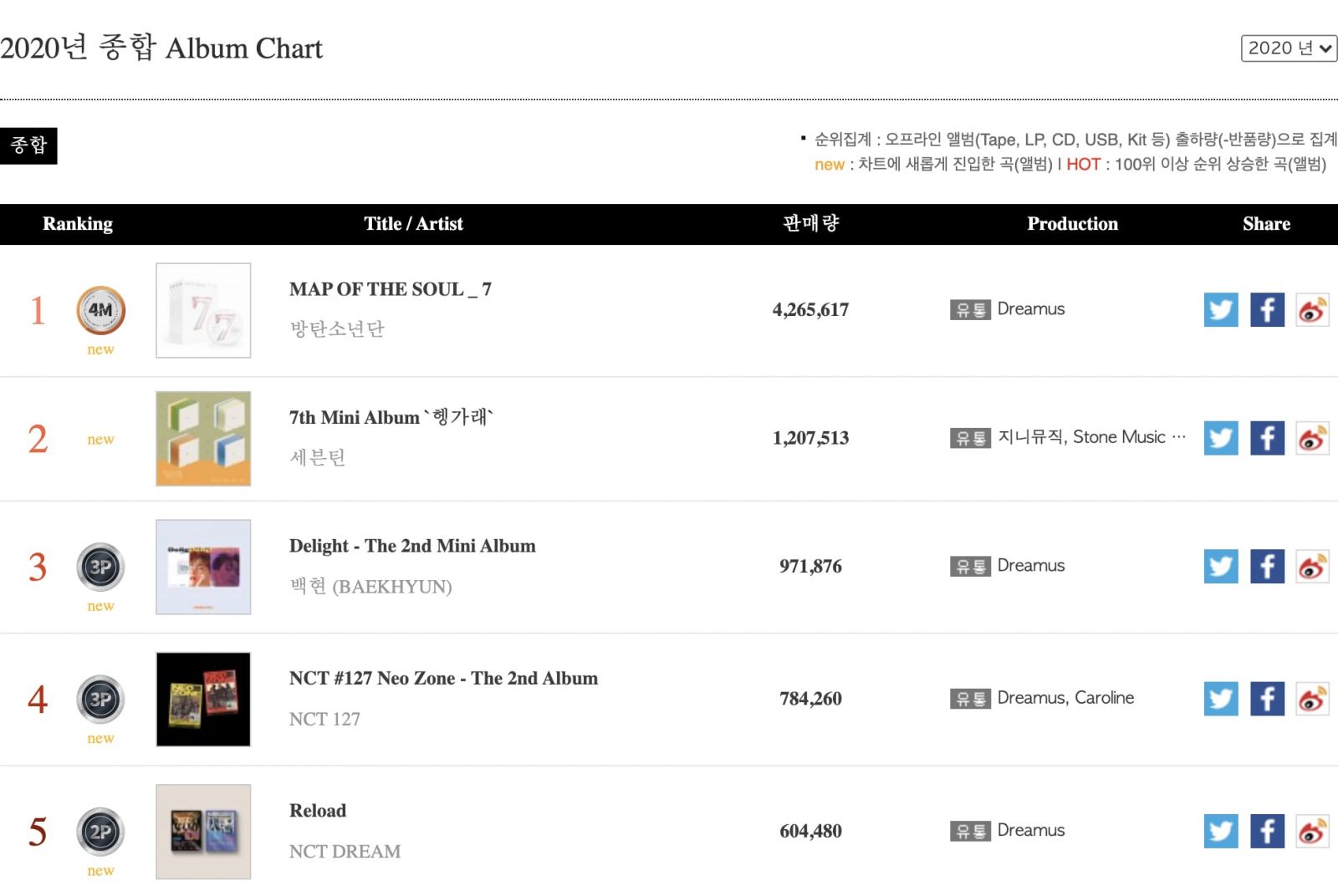Viewport: 1338px width, 896px height.
Task: Select the 종합 tab
Action: coord(28,145)
